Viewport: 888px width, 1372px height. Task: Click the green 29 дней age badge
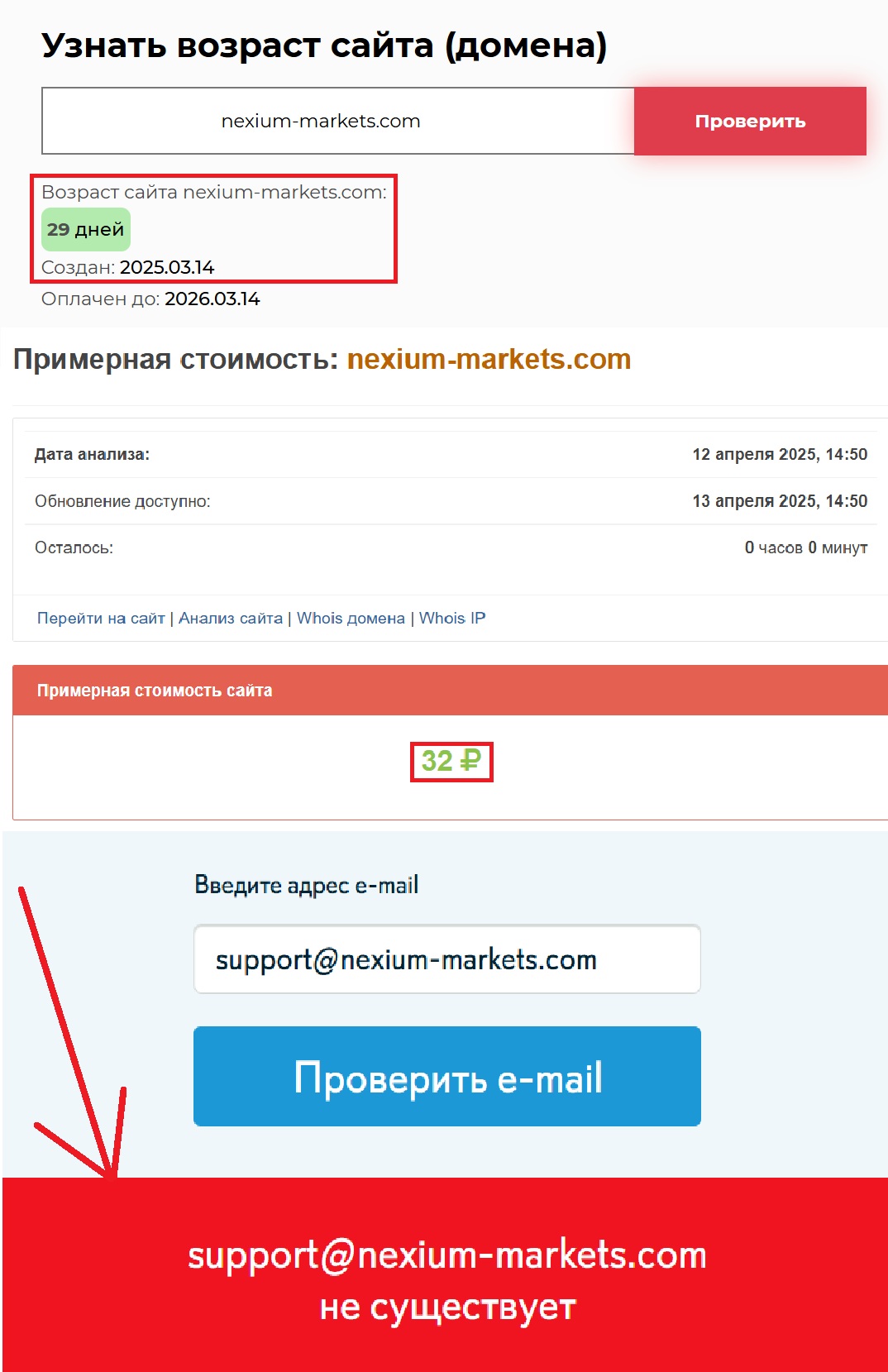(86, 229)
